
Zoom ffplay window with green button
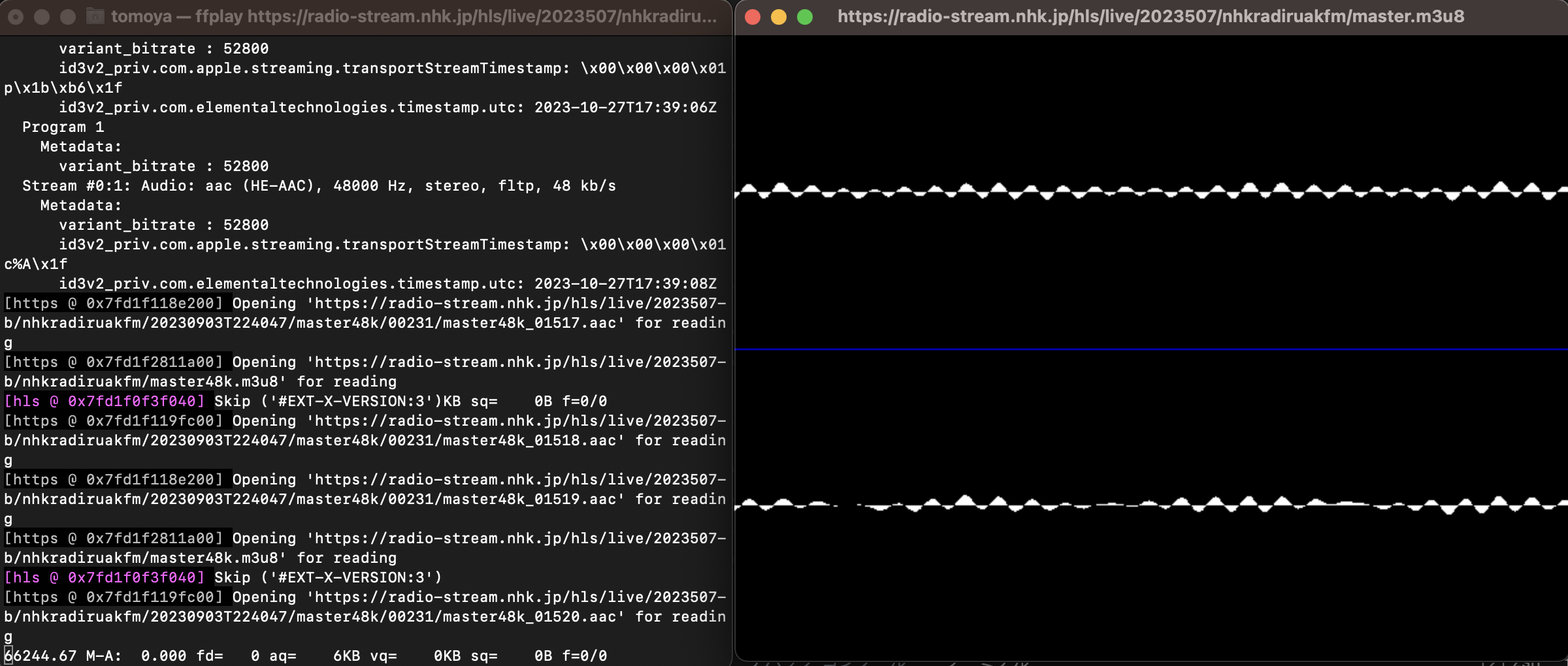[805, 17]
